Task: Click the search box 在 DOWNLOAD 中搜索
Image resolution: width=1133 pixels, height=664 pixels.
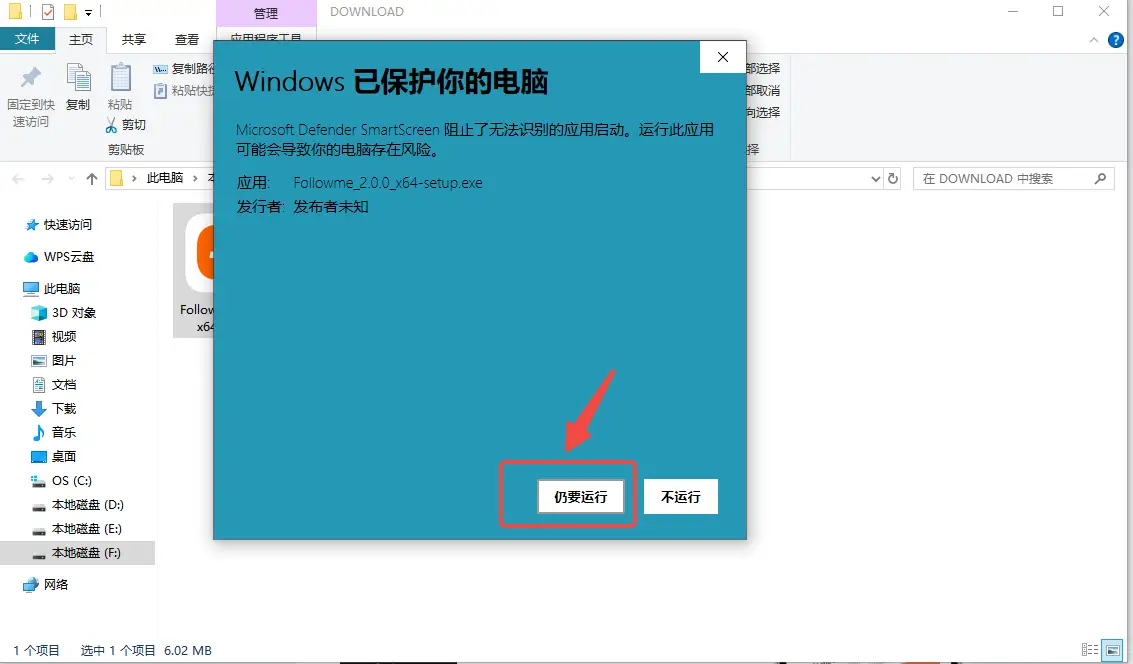Action: [x=1014, y=178]
